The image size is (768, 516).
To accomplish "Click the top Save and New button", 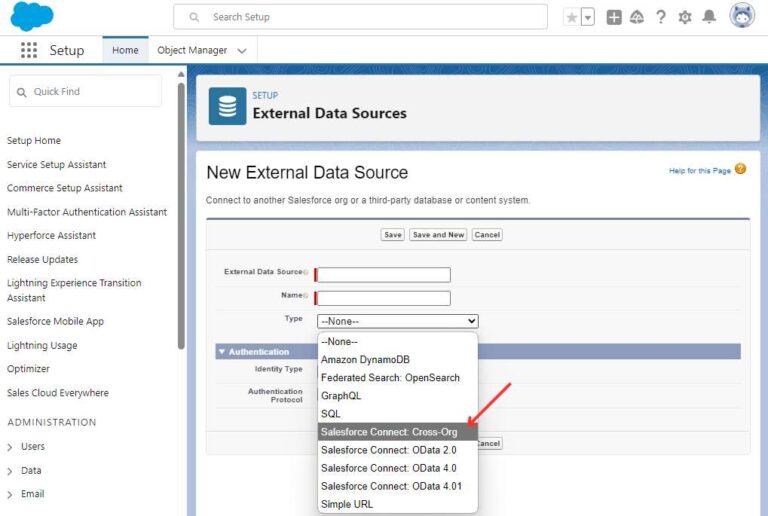I will [438, 235].
